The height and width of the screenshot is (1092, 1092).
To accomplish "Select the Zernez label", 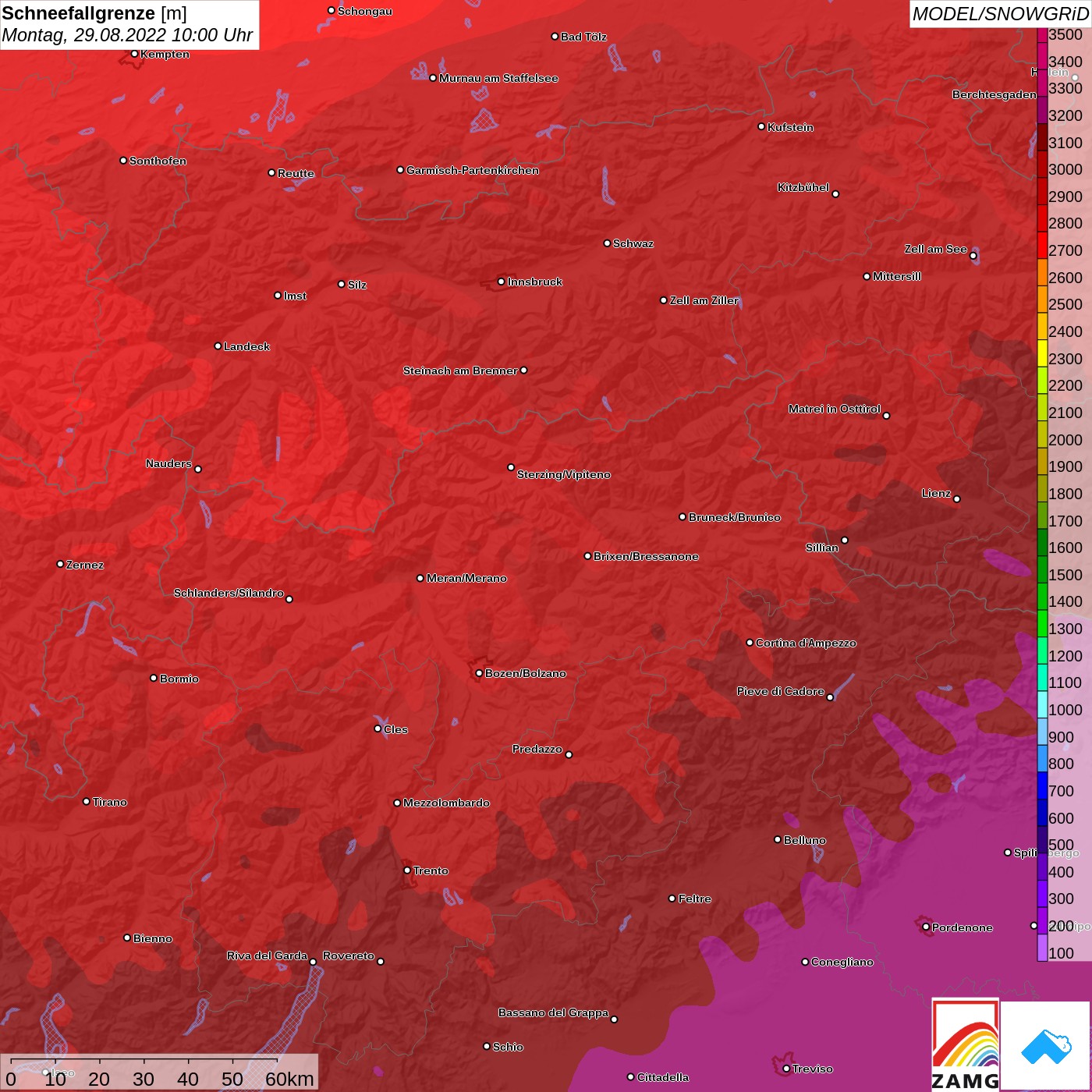I will 85,565.
